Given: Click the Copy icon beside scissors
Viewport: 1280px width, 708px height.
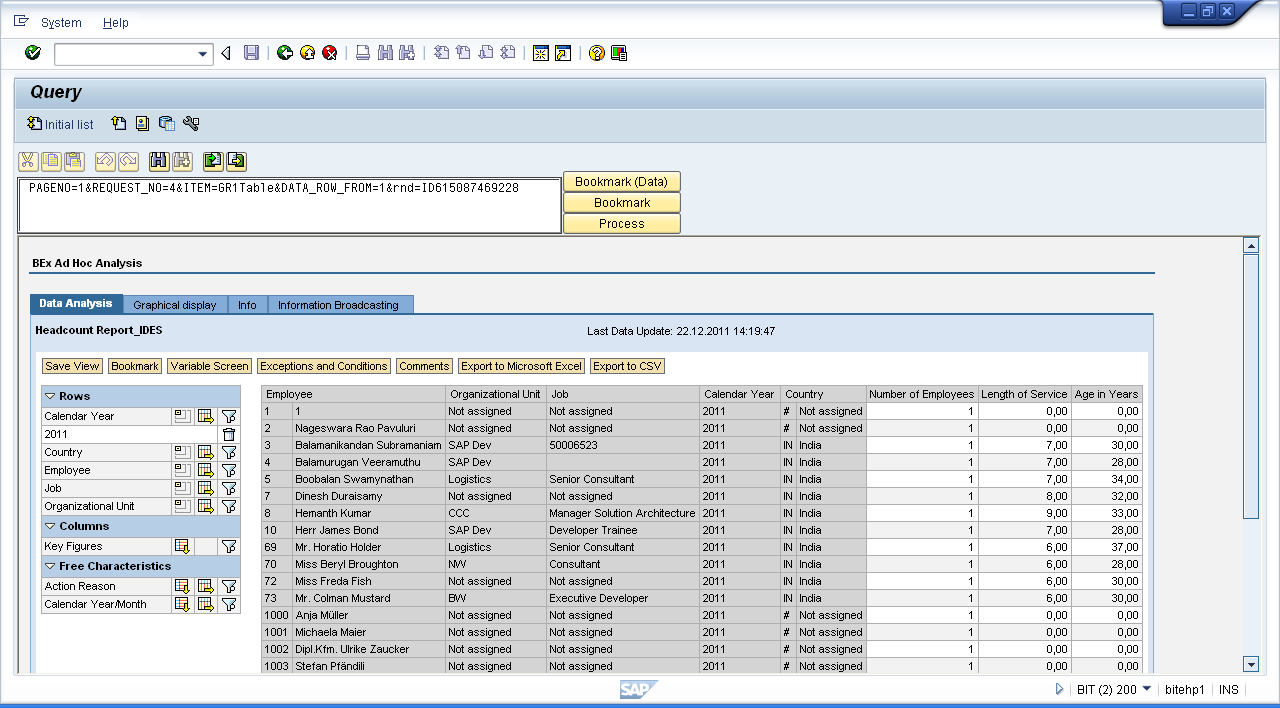Looking at the screenshot, I should click(51, 160).
